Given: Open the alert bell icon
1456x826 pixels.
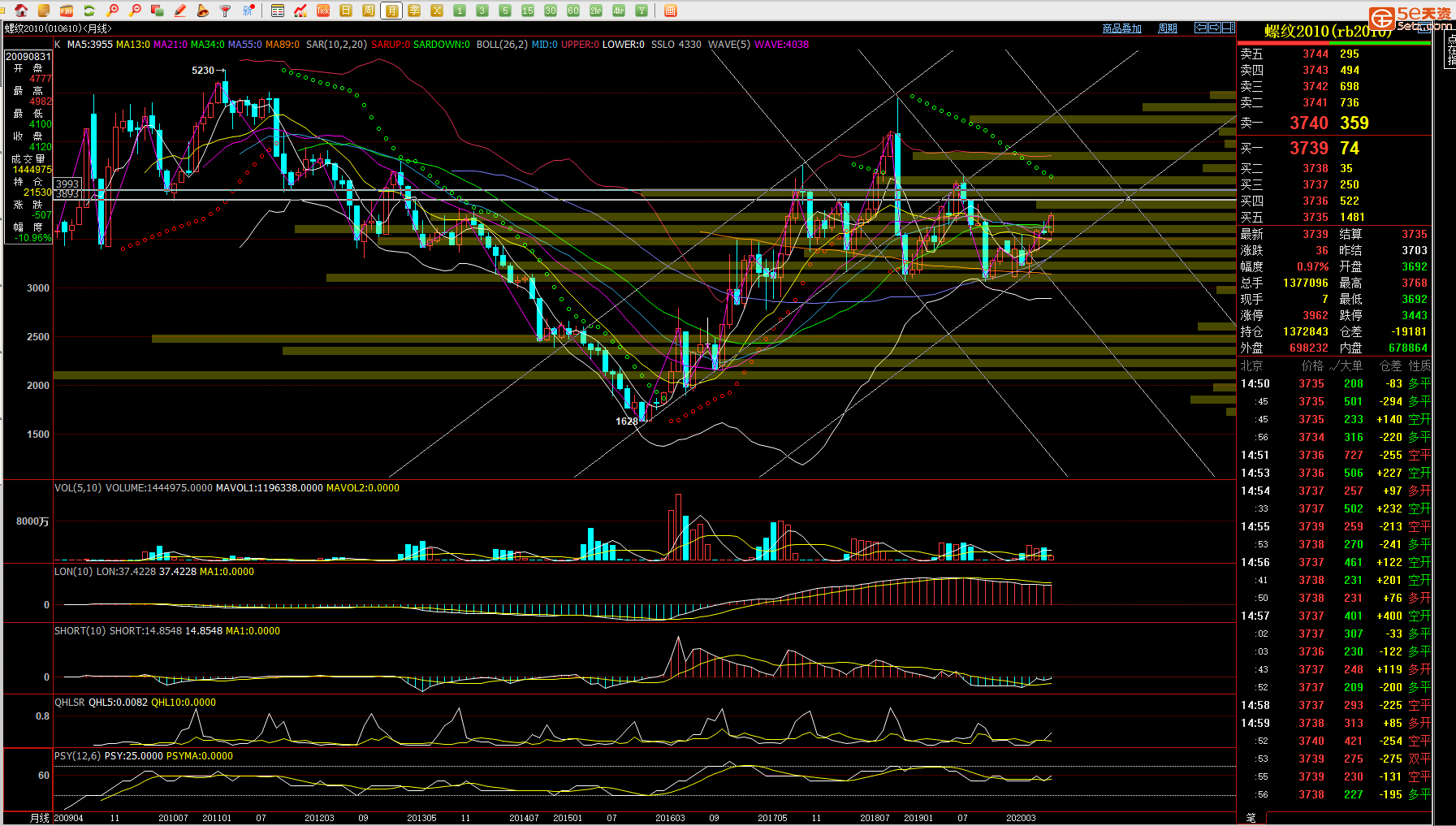Looking at the screenshot, I should tap(203, 11).
